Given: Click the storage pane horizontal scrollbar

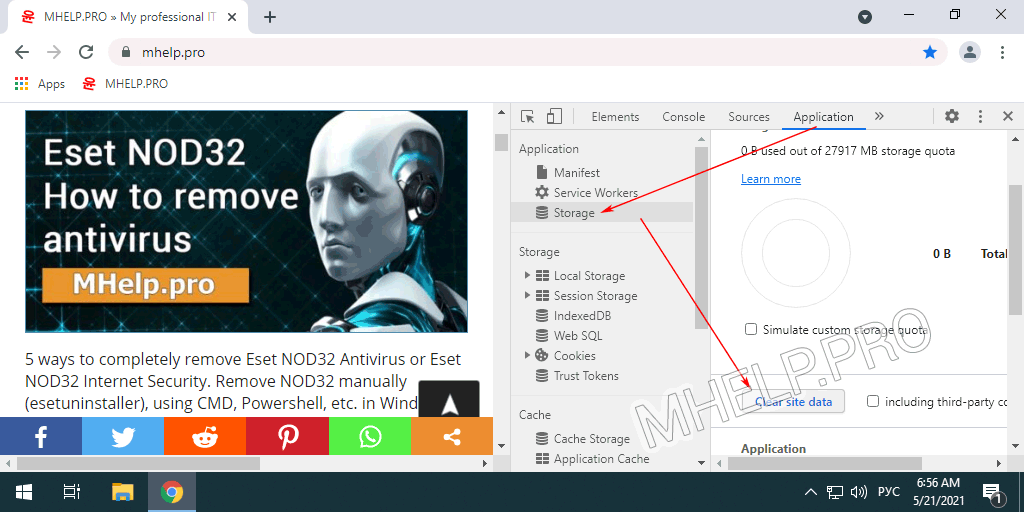Looking at the screenshot, I should (x=825, y=463).
